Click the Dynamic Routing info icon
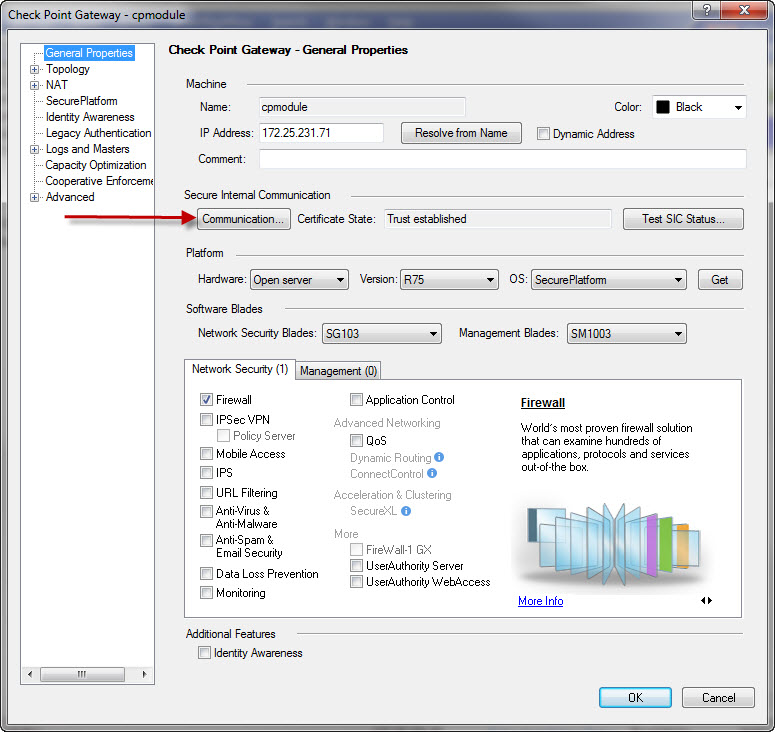The height and width of the screenshot is (732, 775). [x=439, y=457]
